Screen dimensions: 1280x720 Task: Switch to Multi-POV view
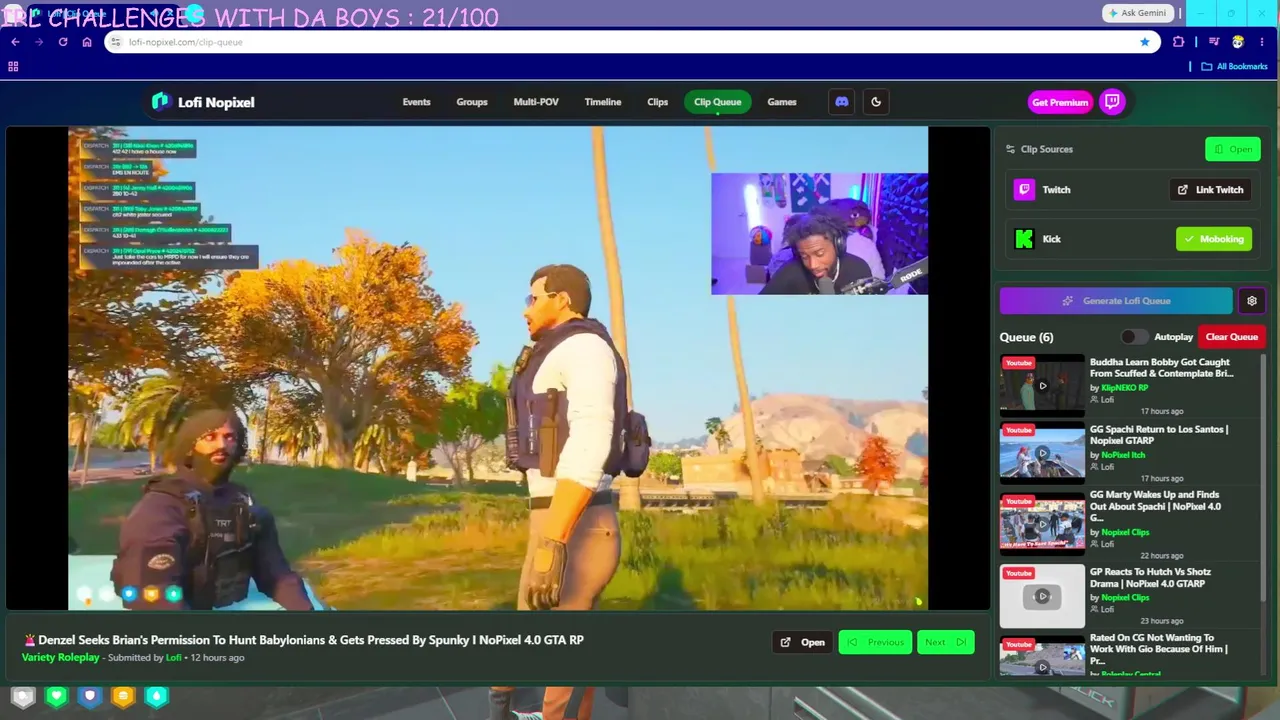[536, 102]
